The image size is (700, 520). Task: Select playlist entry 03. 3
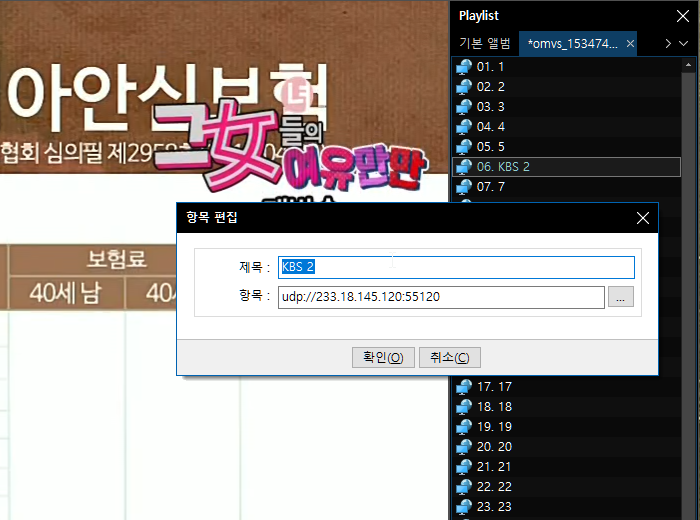click(567, 107)
